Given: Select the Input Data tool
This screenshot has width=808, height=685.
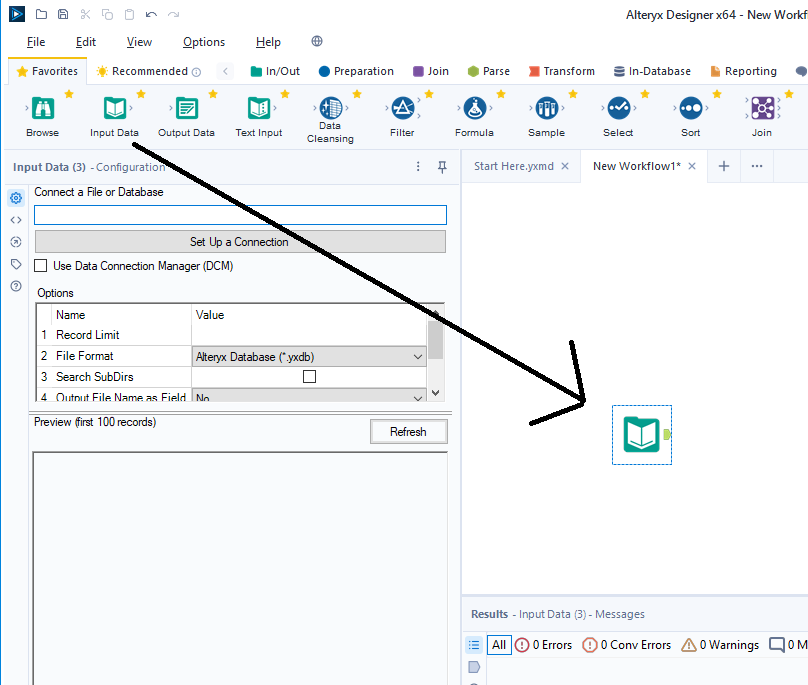Looking at the screenshot, I should click(113, 107).
